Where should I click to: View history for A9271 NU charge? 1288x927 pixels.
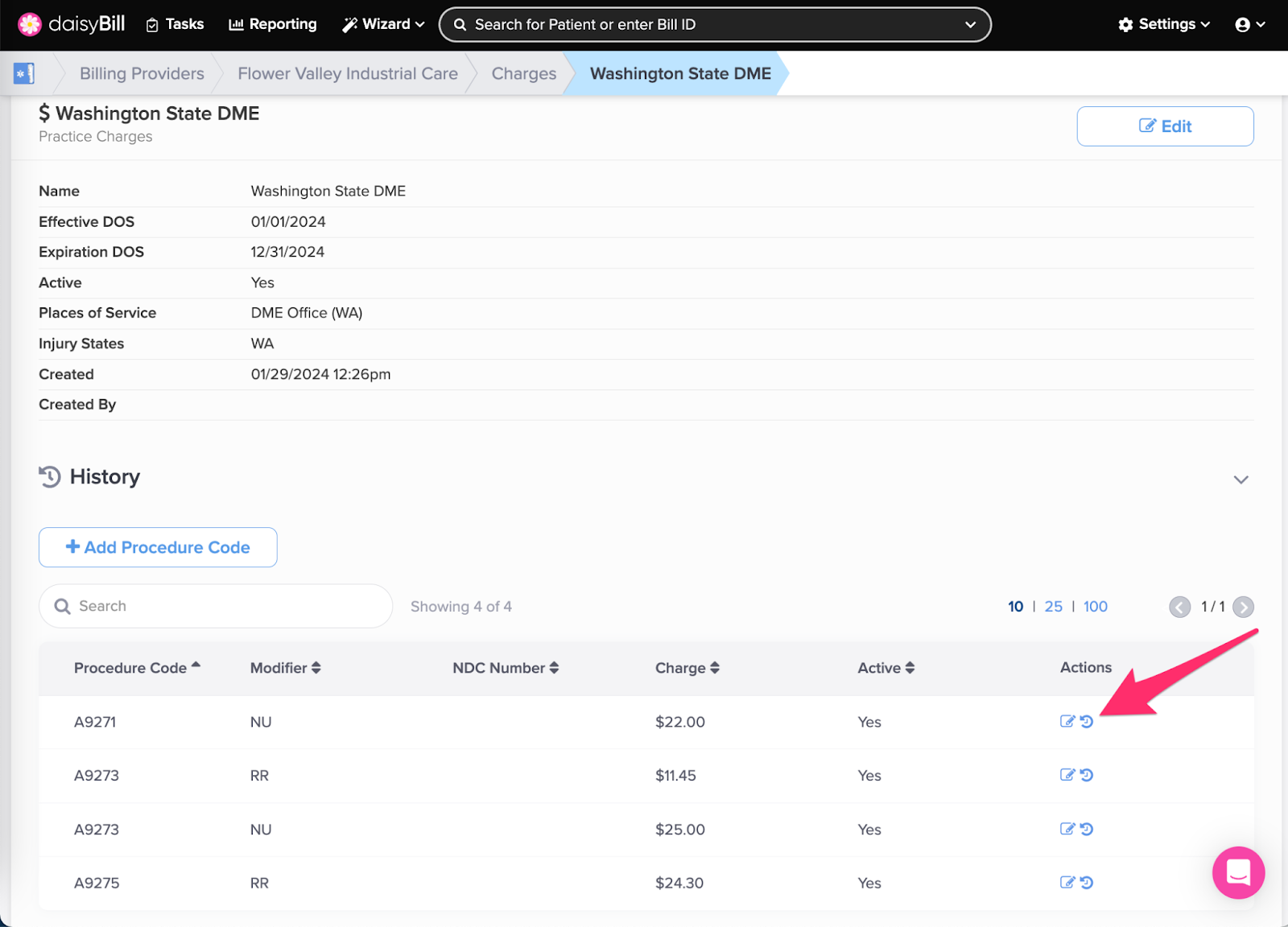point(1087,721)
